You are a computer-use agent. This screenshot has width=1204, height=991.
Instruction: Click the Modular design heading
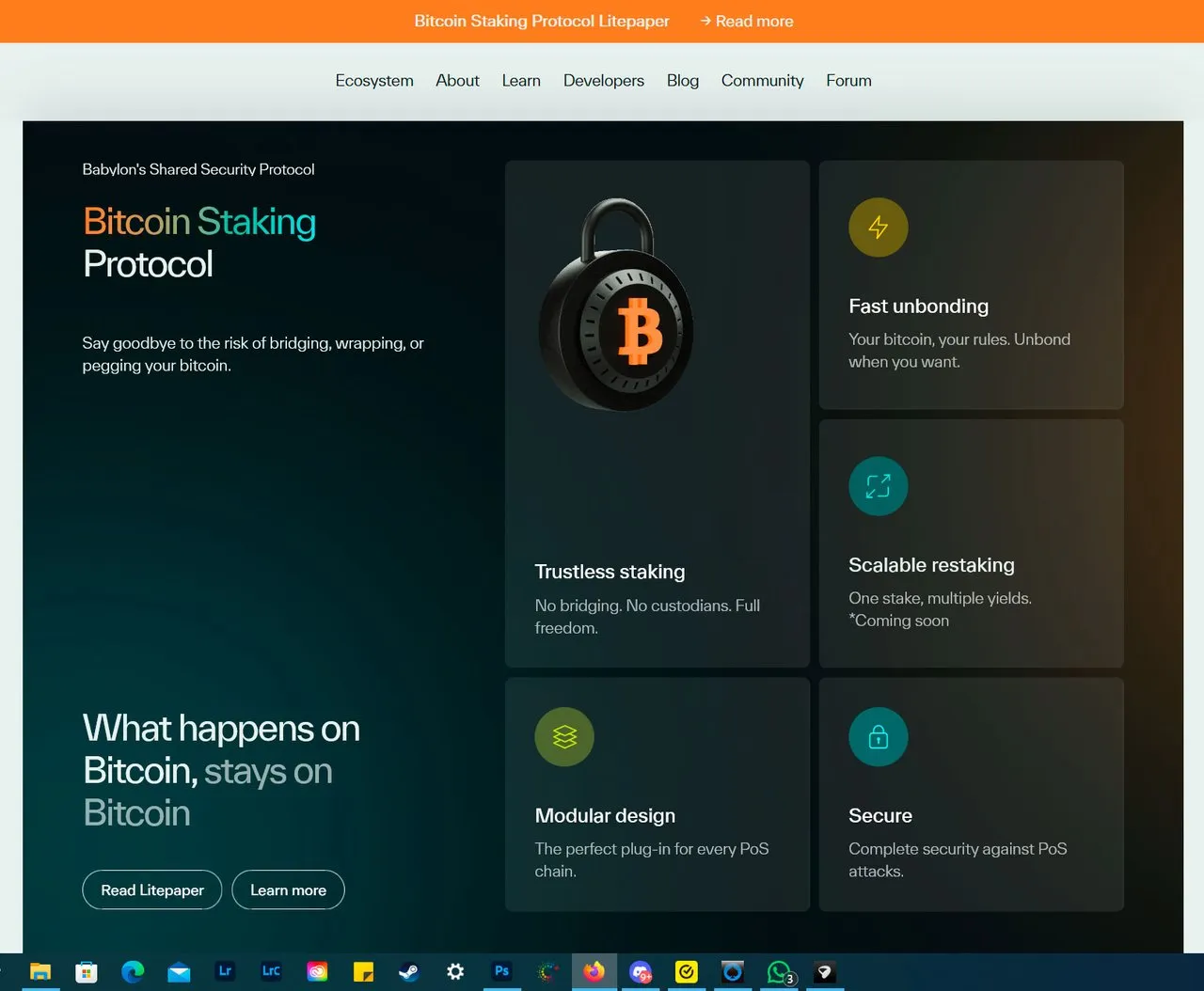605,815
